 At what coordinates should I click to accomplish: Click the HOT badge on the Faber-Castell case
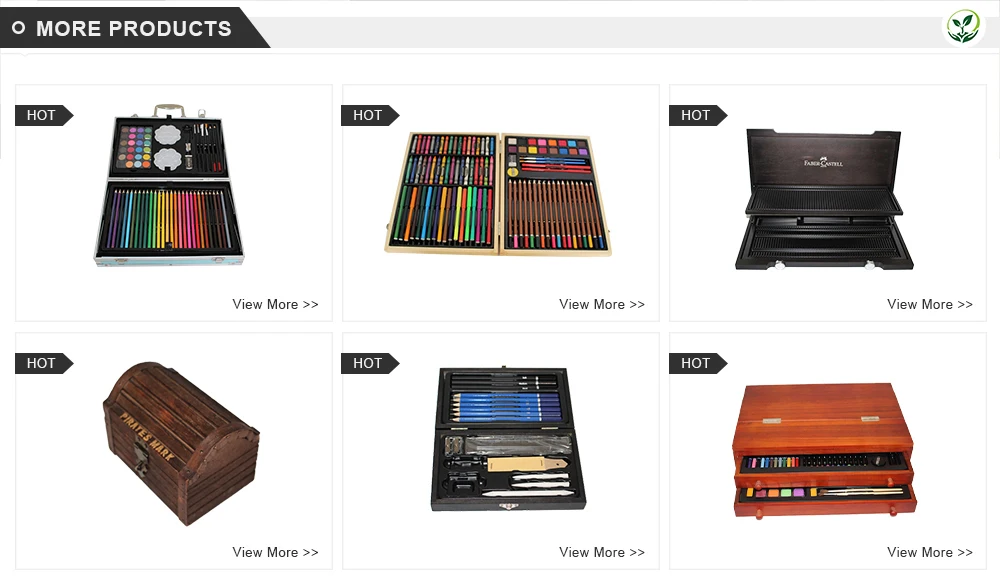point(698,115)
